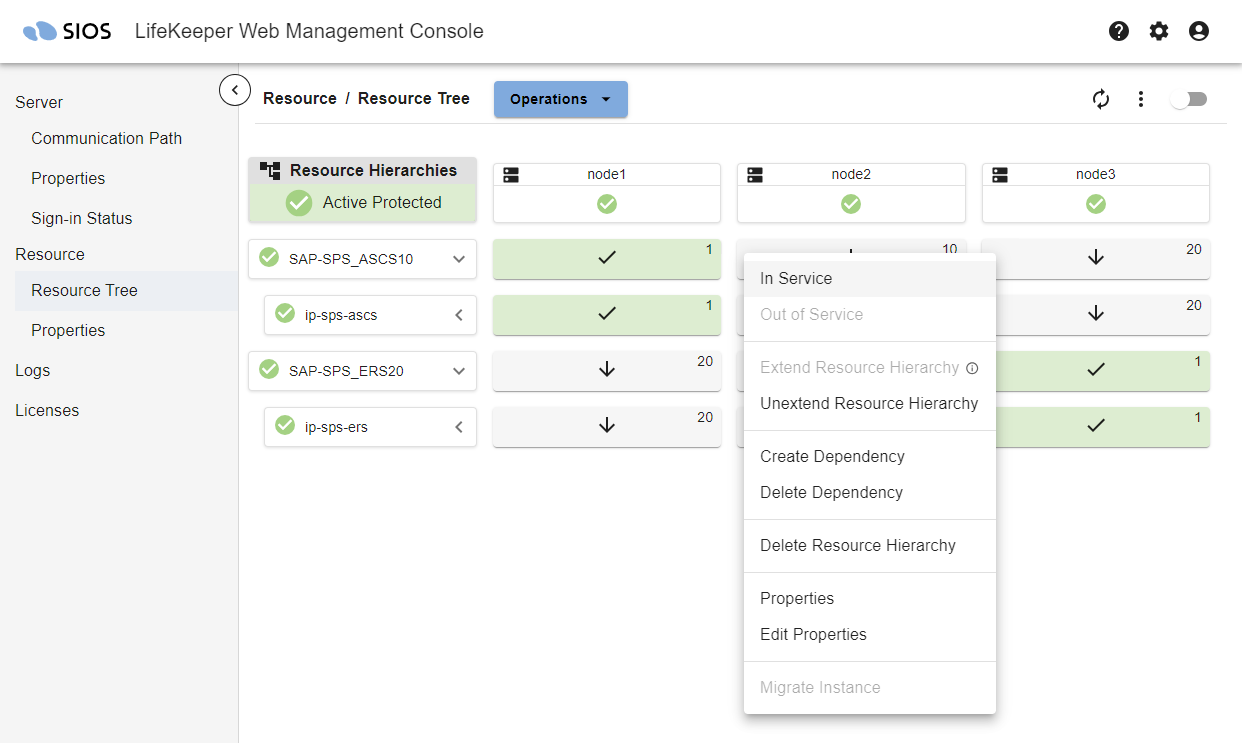Open the three-dot overflow menu
The image size is (1242, 743).
[1141, 99]
